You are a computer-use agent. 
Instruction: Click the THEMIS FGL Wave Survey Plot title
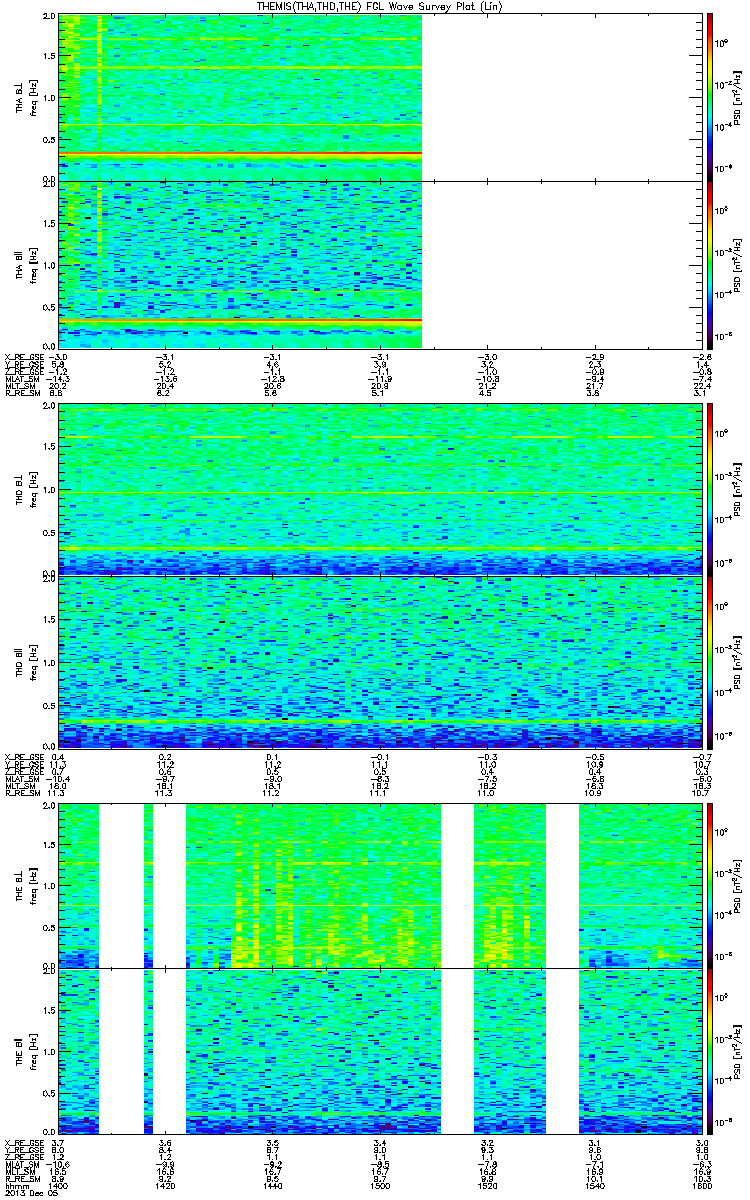381,7
